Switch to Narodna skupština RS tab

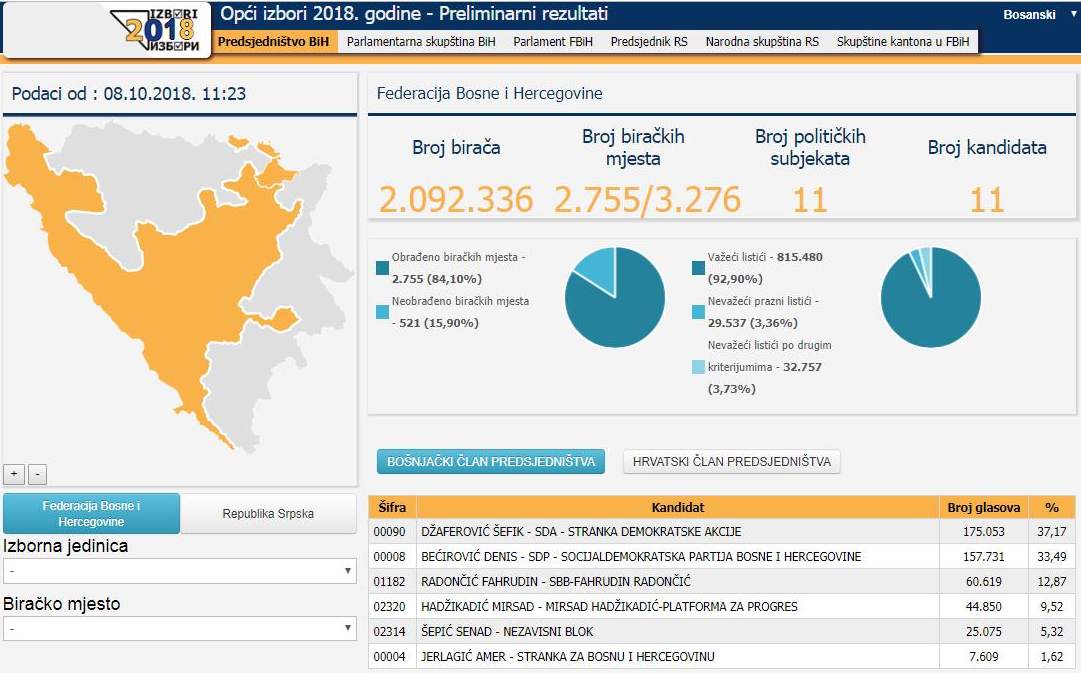(761, 42)
